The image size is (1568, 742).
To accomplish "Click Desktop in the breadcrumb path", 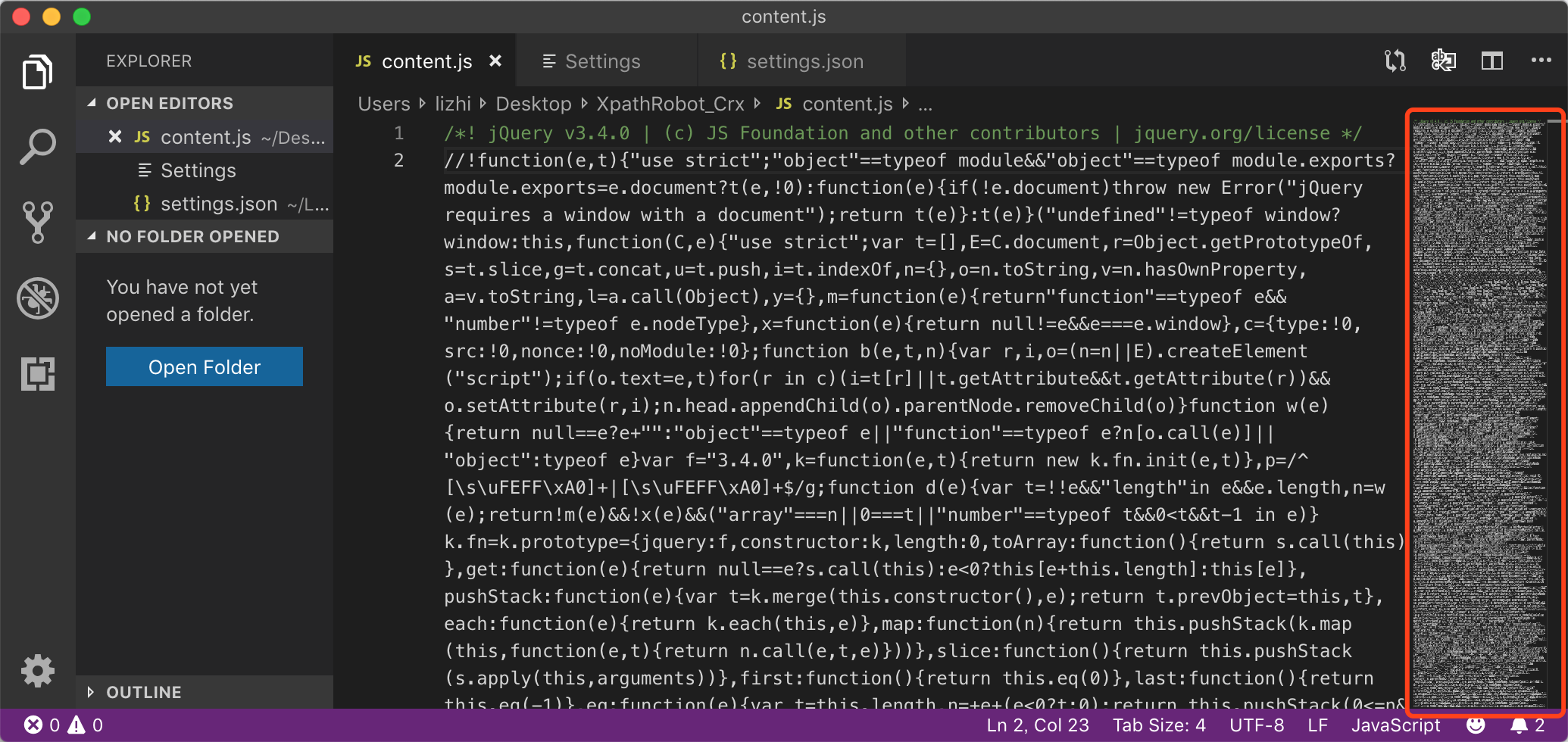I will coord(533,104).
